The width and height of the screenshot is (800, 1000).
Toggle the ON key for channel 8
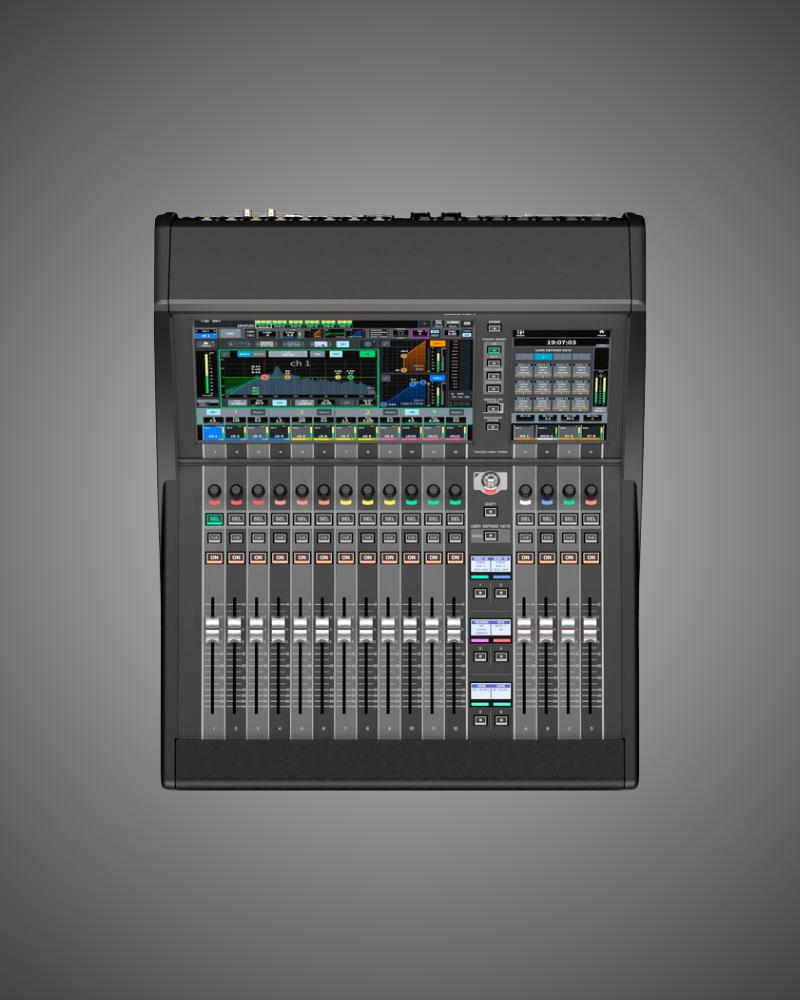click(x=367, y=557)
